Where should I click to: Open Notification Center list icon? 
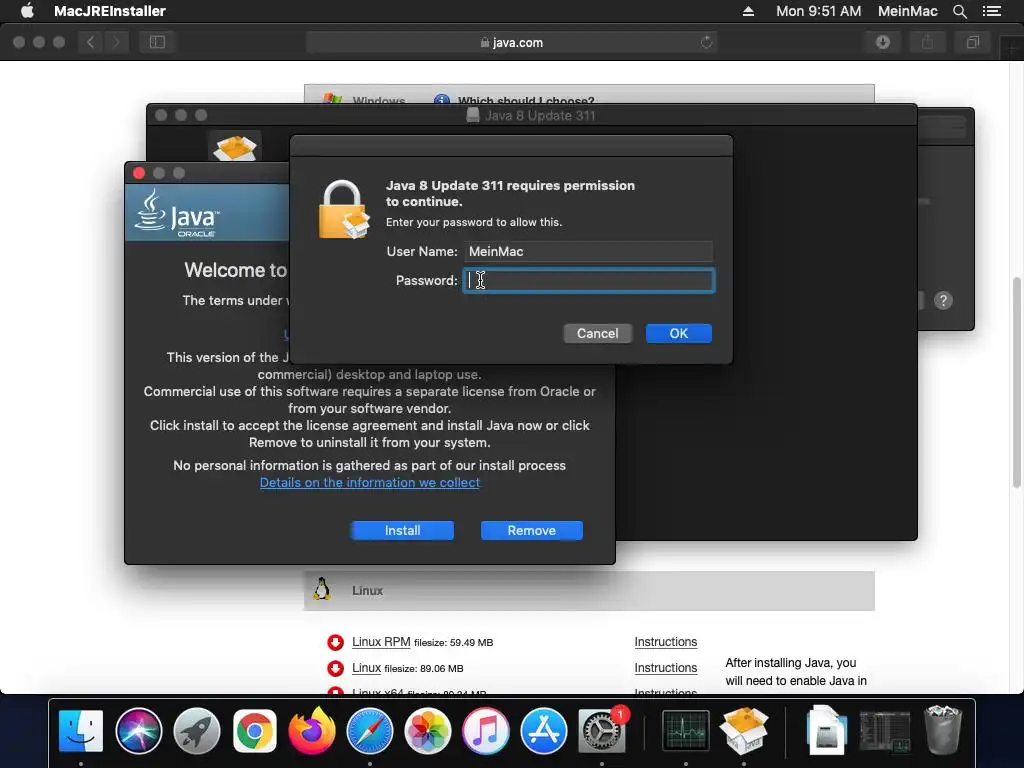991,11
